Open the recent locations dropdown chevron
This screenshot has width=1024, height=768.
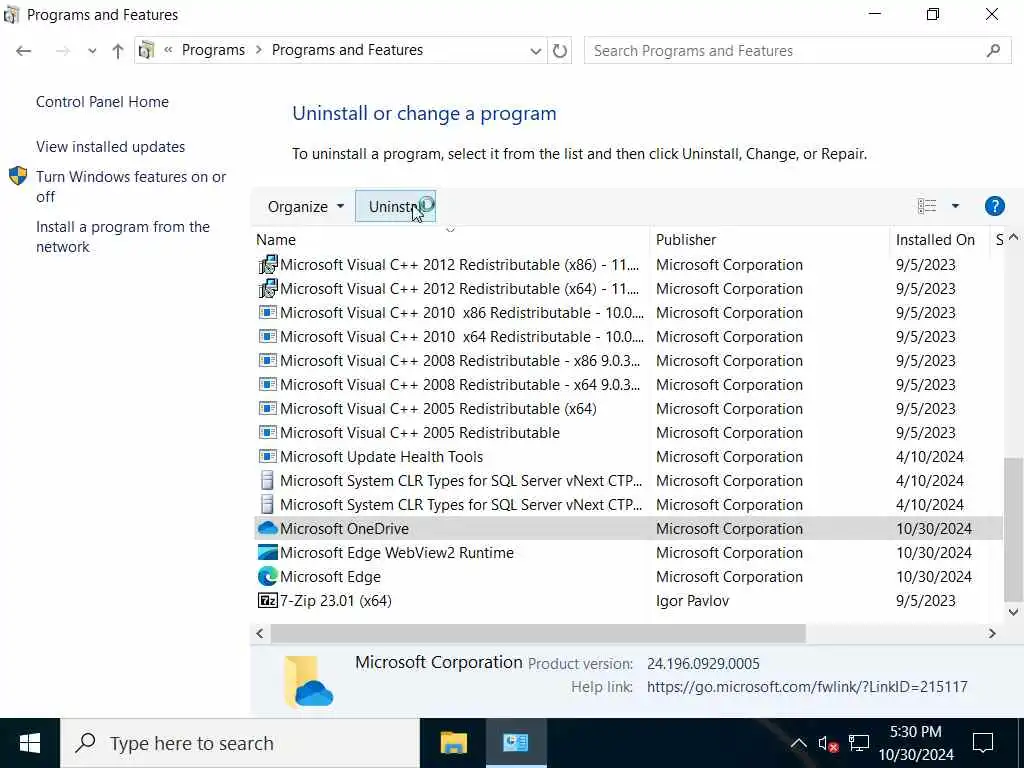pos(92,51)
